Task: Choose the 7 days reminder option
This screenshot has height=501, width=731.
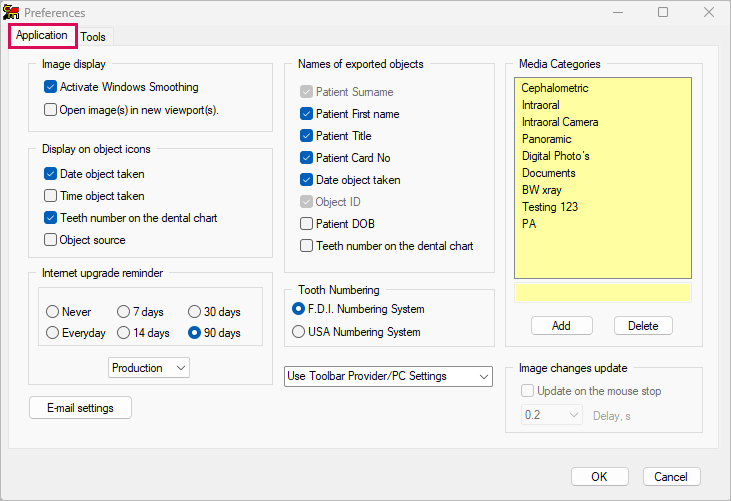Action: coord(124,311)
